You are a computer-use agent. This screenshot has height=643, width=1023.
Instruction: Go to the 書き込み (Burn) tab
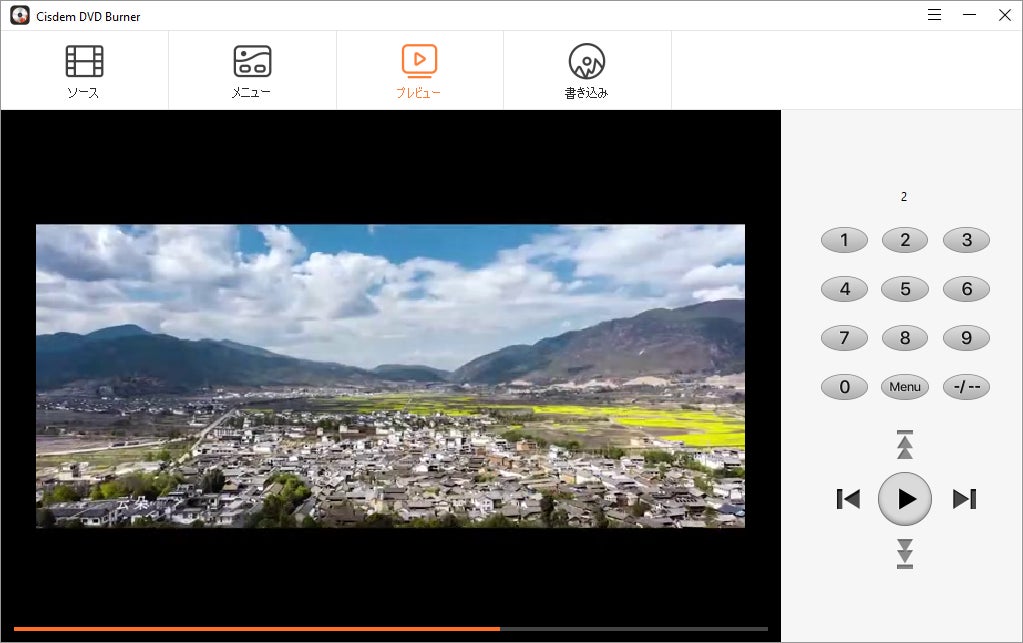click(587, 70)
